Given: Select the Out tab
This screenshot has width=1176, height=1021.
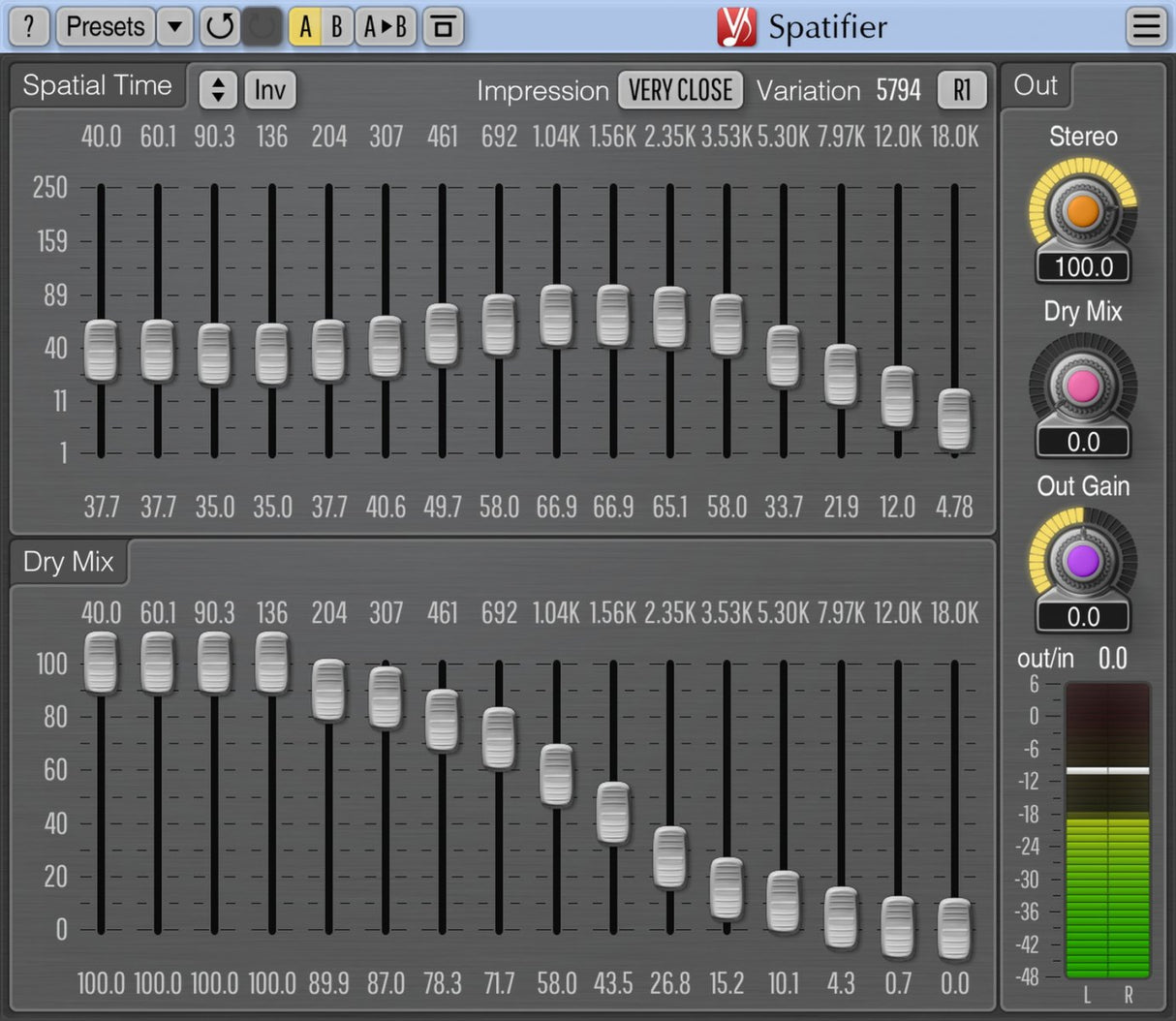Looking at the screenshot, I should click(1035, 85).
